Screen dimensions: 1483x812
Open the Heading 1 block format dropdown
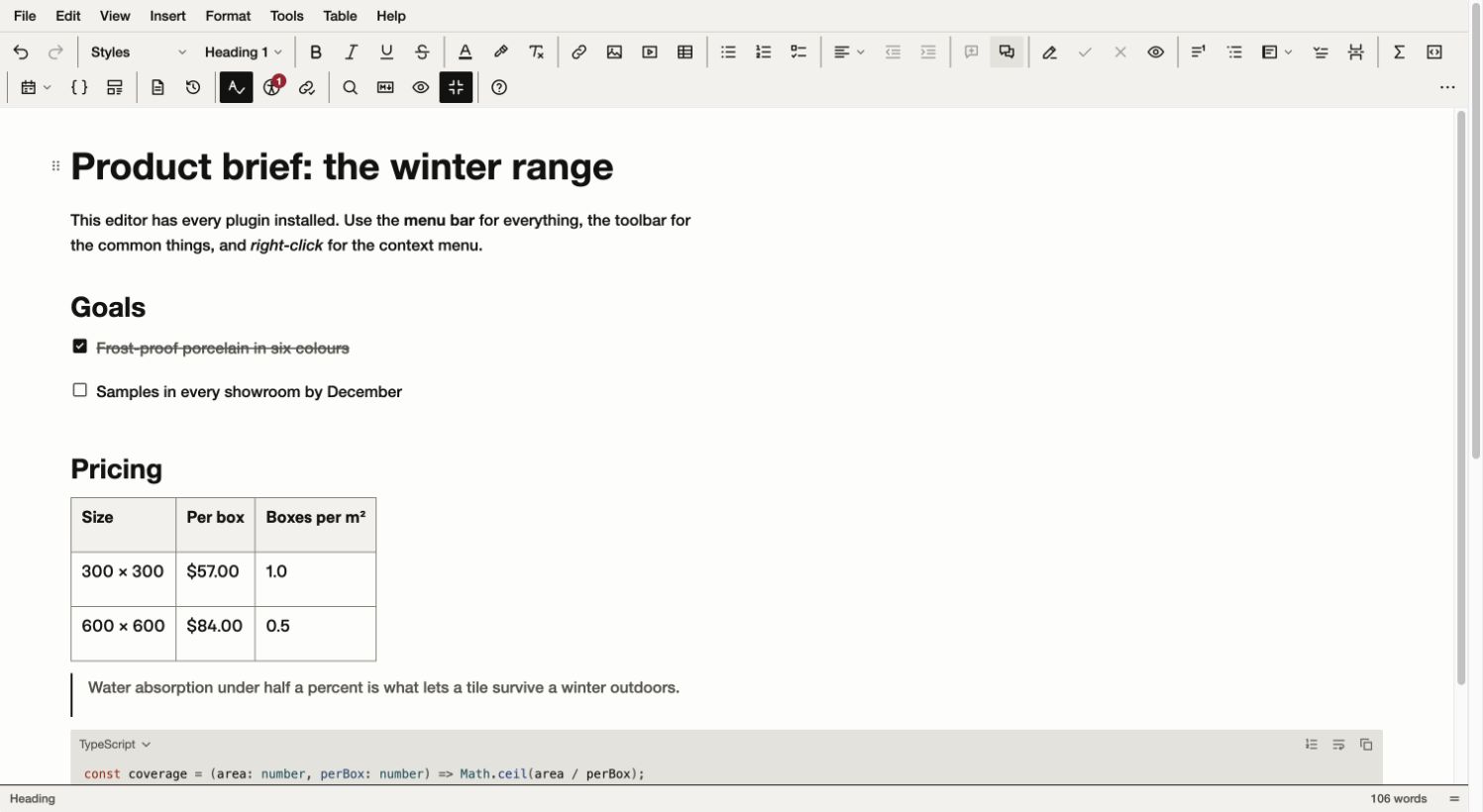[x=244, y=52]
